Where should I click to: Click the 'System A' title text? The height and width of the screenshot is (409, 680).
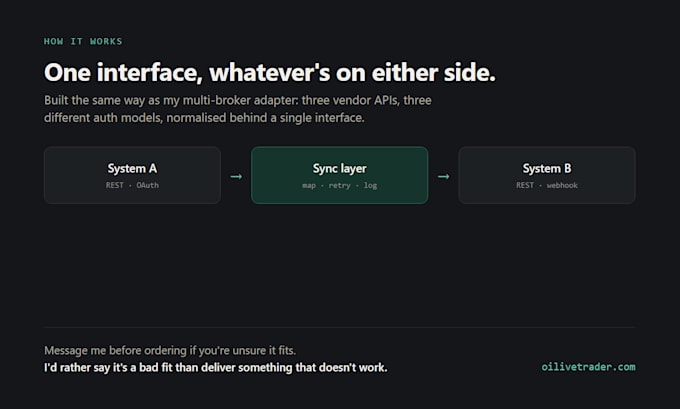pyautogui.click(x=132, y=168)
